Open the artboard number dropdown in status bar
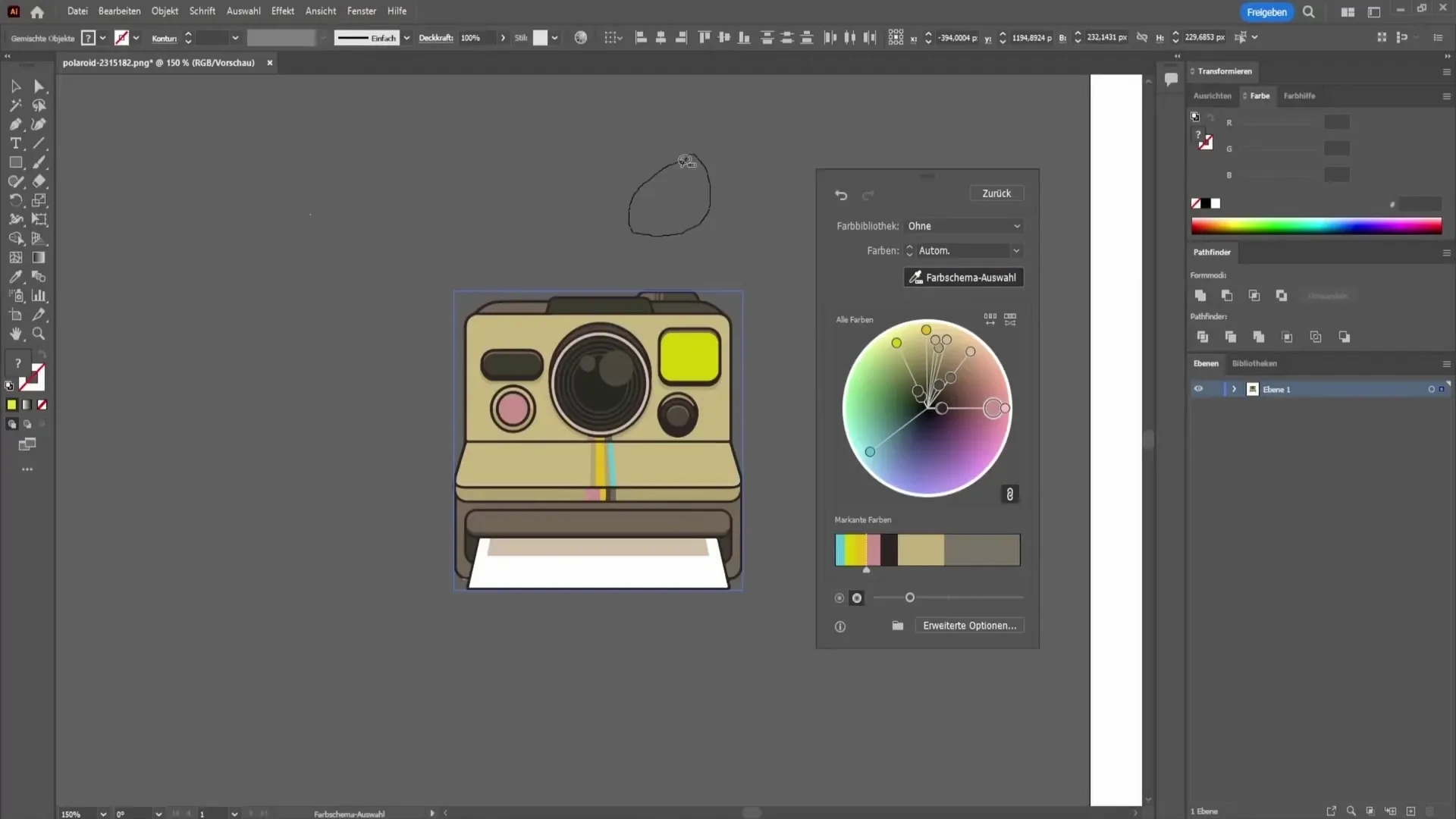The height and width of the screenshot is (819, 1456). [234, 814]
